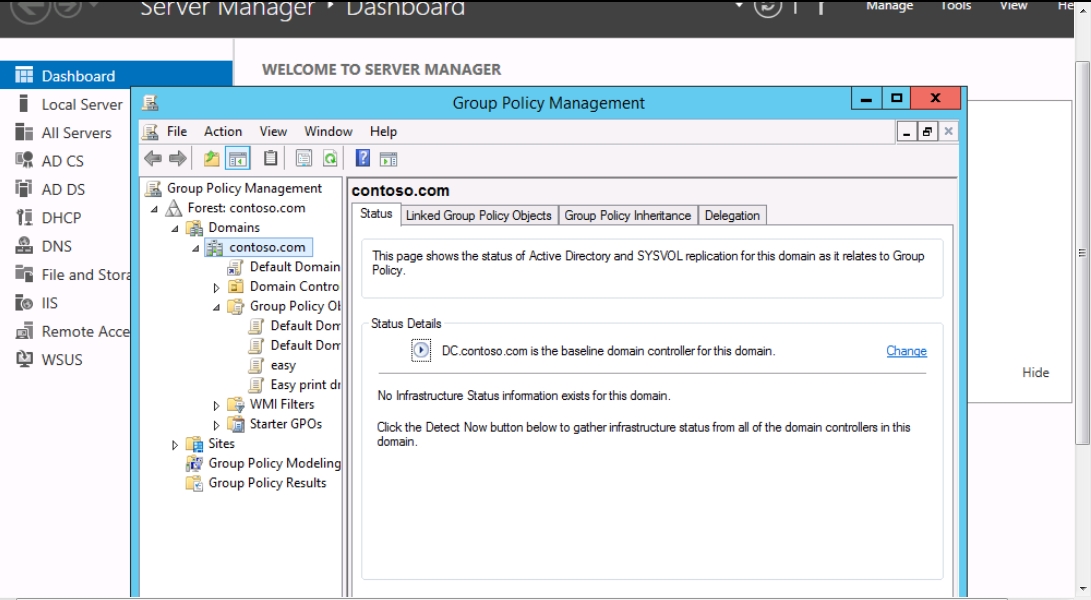Expand the WMI Filters node
This screenshot has height=600, width=1091.
tap(216, 405)
